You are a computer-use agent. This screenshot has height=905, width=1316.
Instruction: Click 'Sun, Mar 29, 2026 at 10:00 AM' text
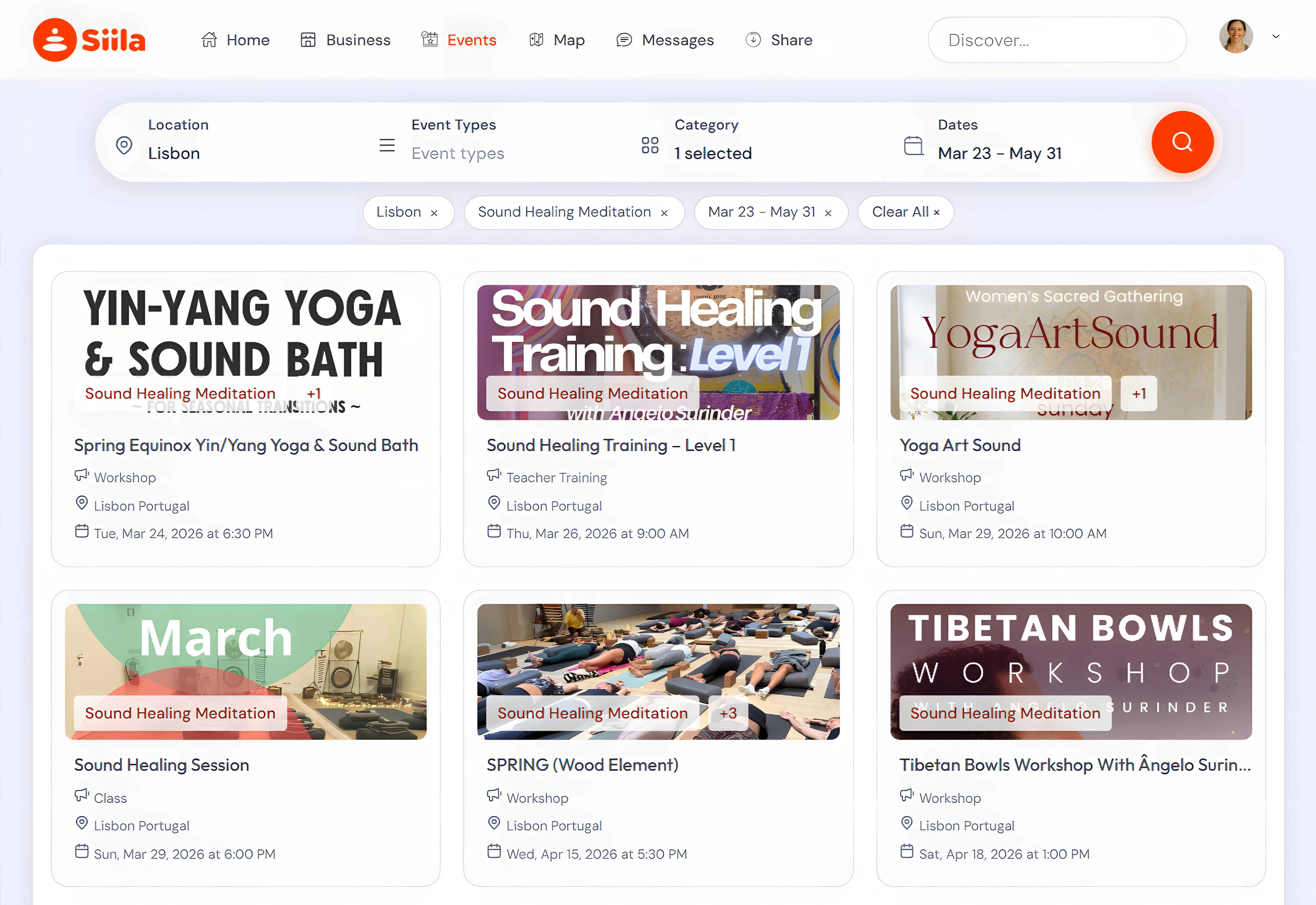pyautogui.click(x=1013, y=534)
